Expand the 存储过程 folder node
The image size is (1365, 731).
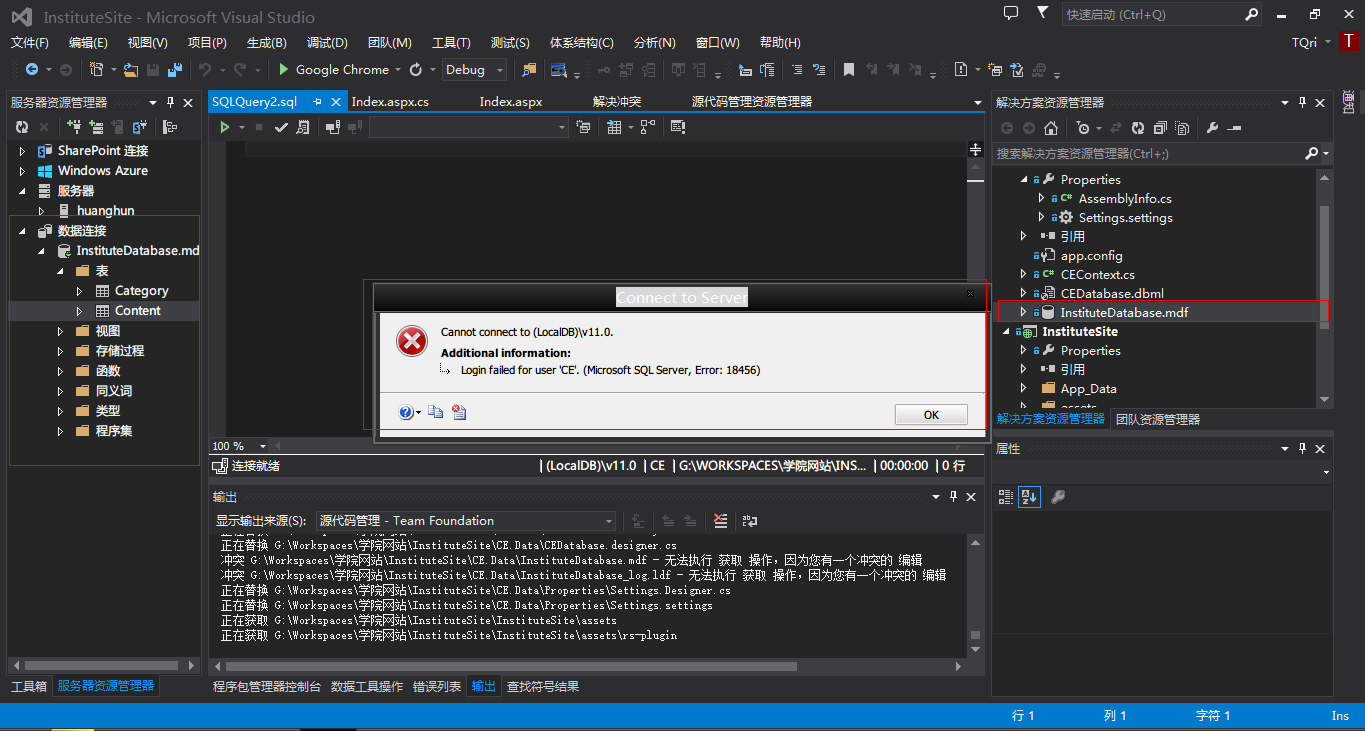pyautogui.click(x=61, y=351)
